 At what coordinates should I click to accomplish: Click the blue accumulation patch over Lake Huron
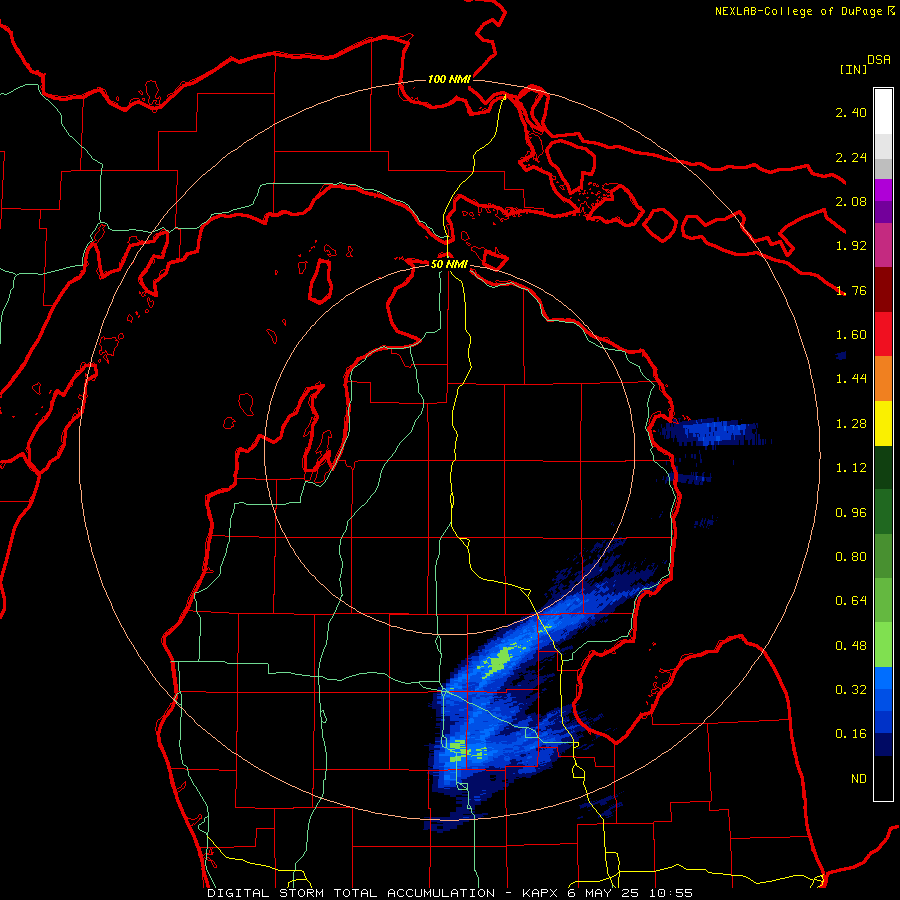coord(711,432)
